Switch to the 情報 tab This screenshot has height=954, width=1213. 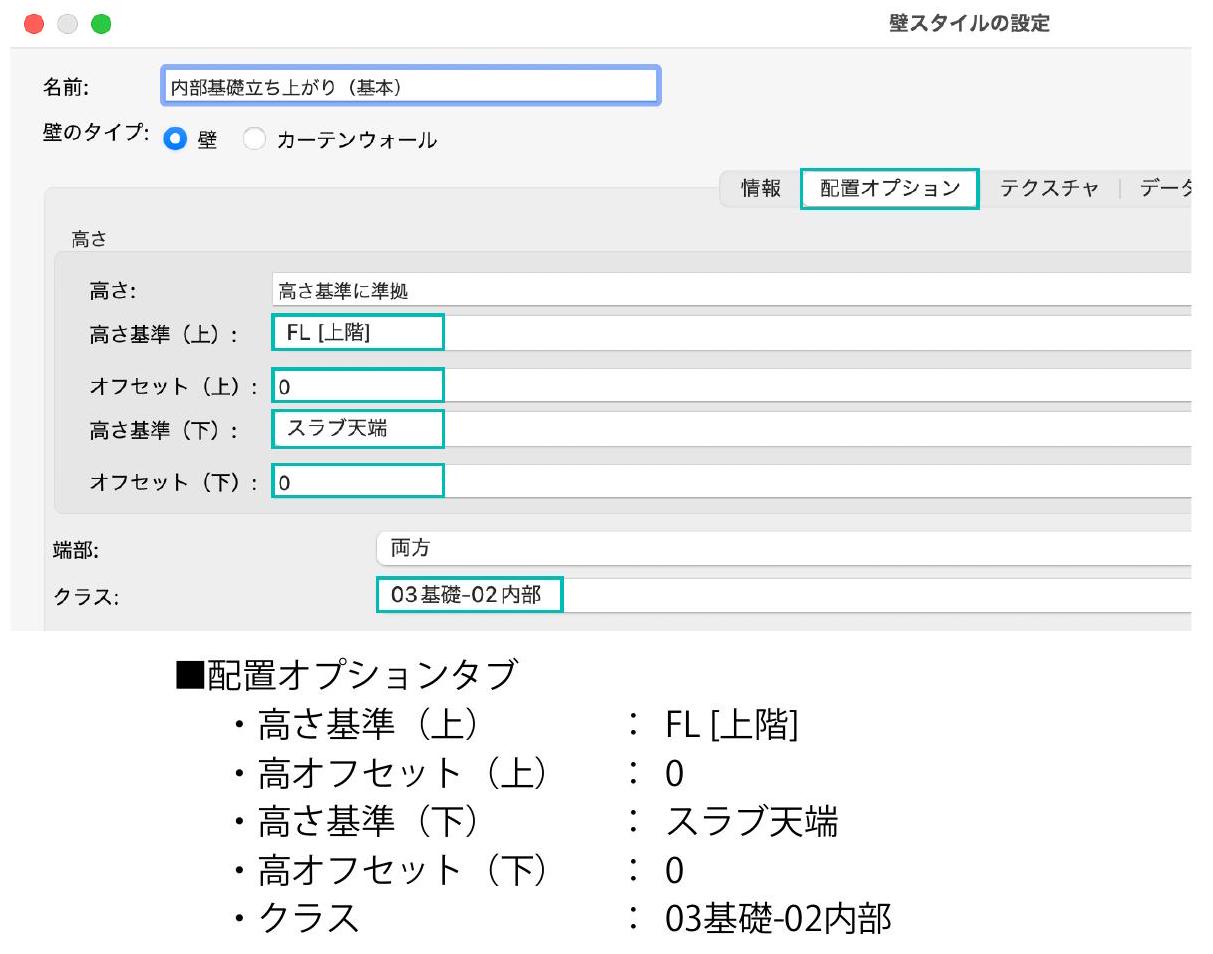[x=761, y=188]
